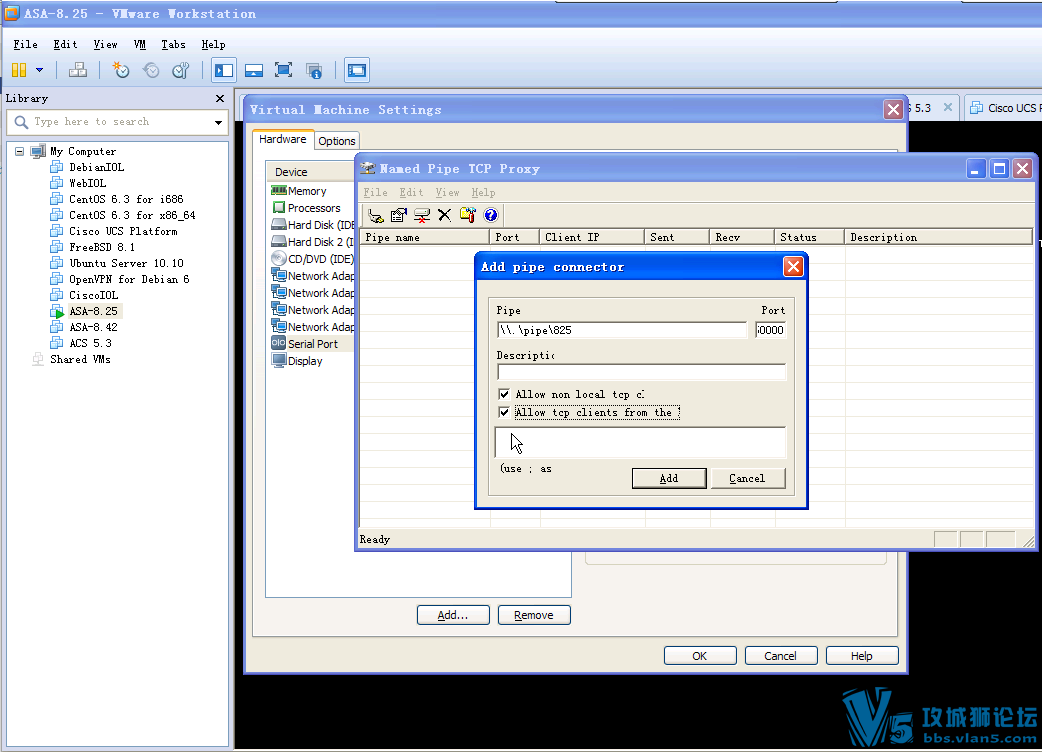
Task: Collapse the My Computer tree node
Action: point(19,151)
